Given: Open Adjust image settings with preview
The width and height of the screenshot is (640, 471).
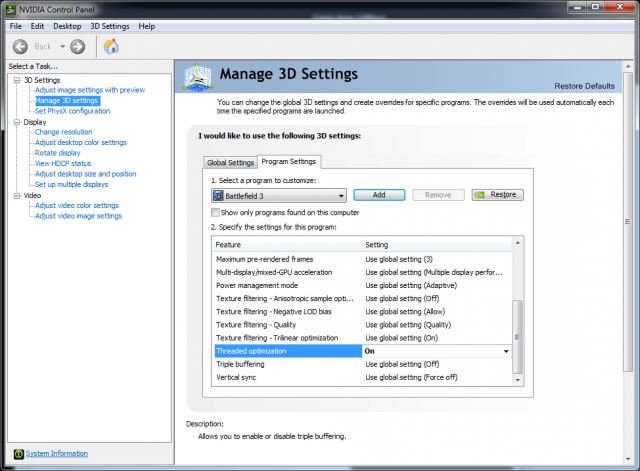Looking at the screenshot, I should tap(90, 90).
